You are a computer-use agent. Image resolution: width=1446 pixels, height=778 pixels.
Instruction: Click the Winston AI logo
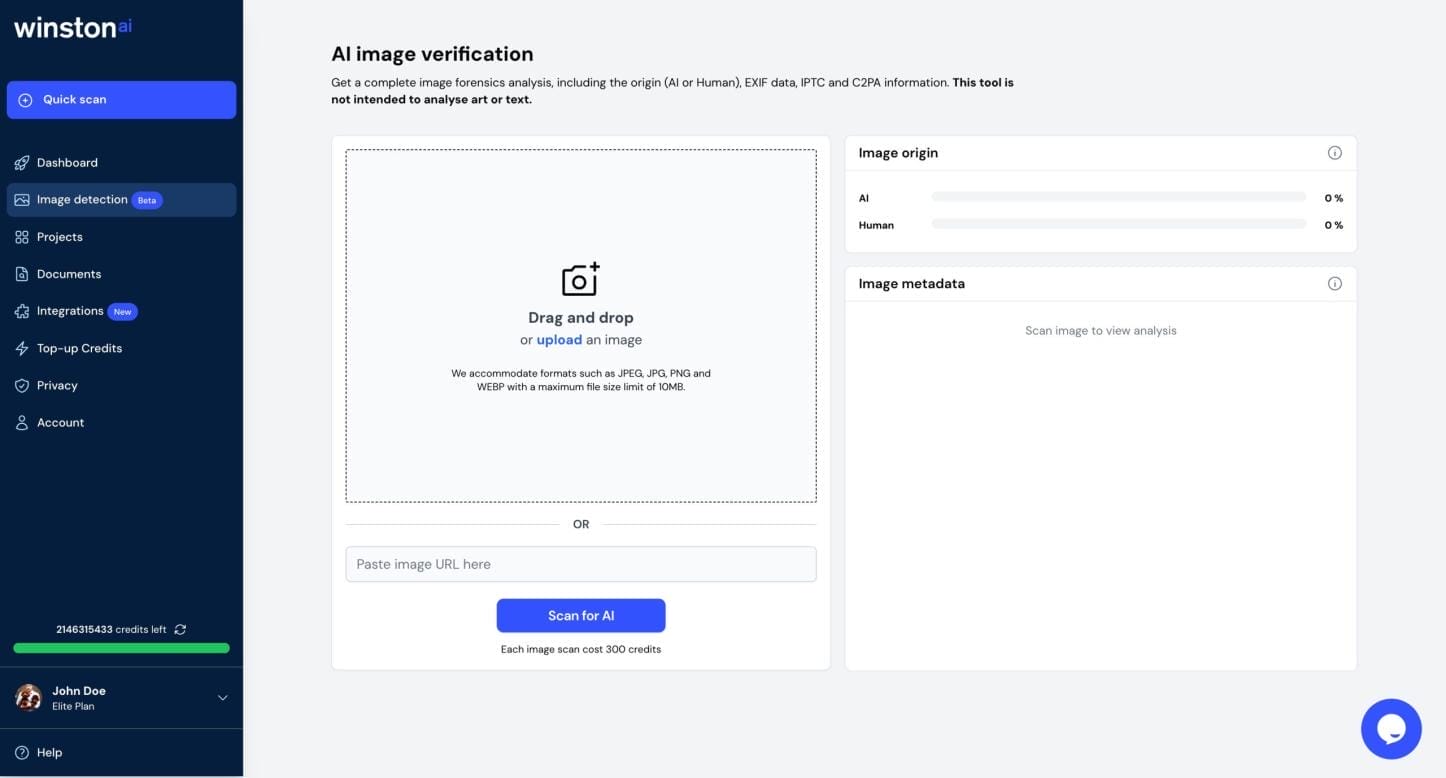click(x=71, y=28)
